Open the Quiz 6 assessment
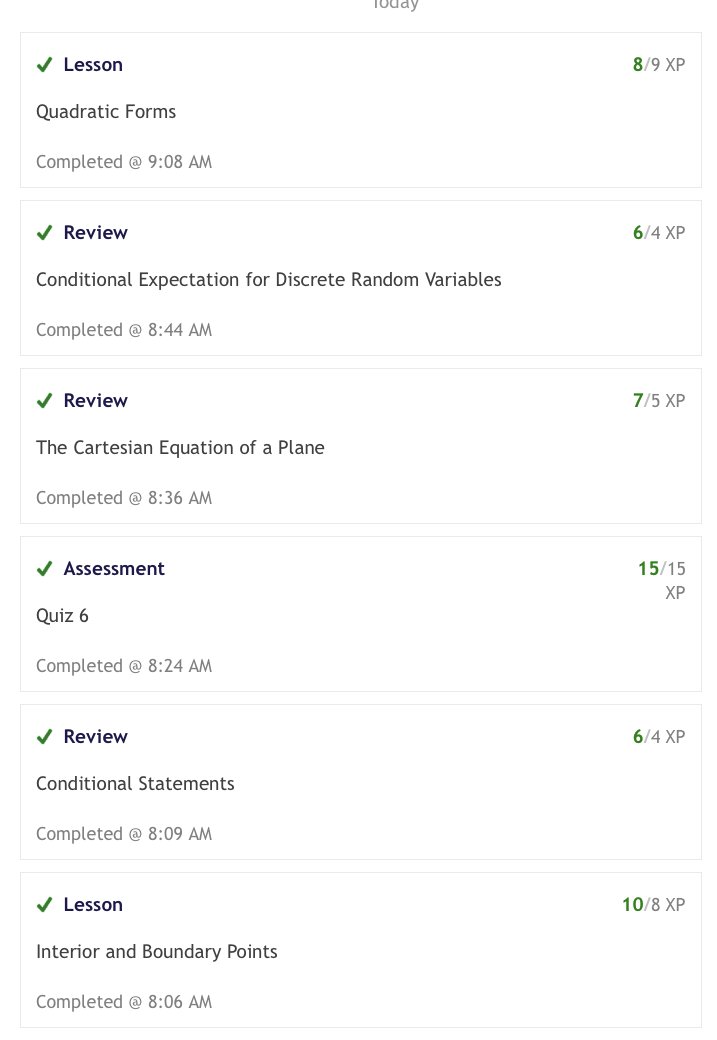The height and width of the screenshot is (1040, 717). 62,616
